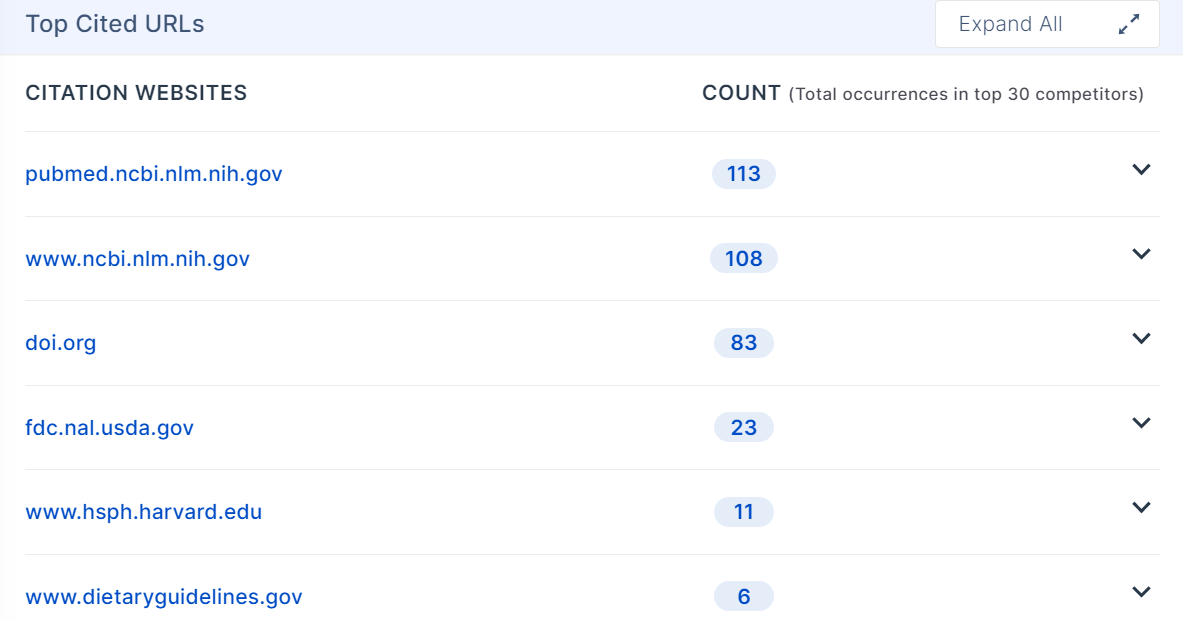
Task: Click the Expand All button
Action: point(1010,25)
